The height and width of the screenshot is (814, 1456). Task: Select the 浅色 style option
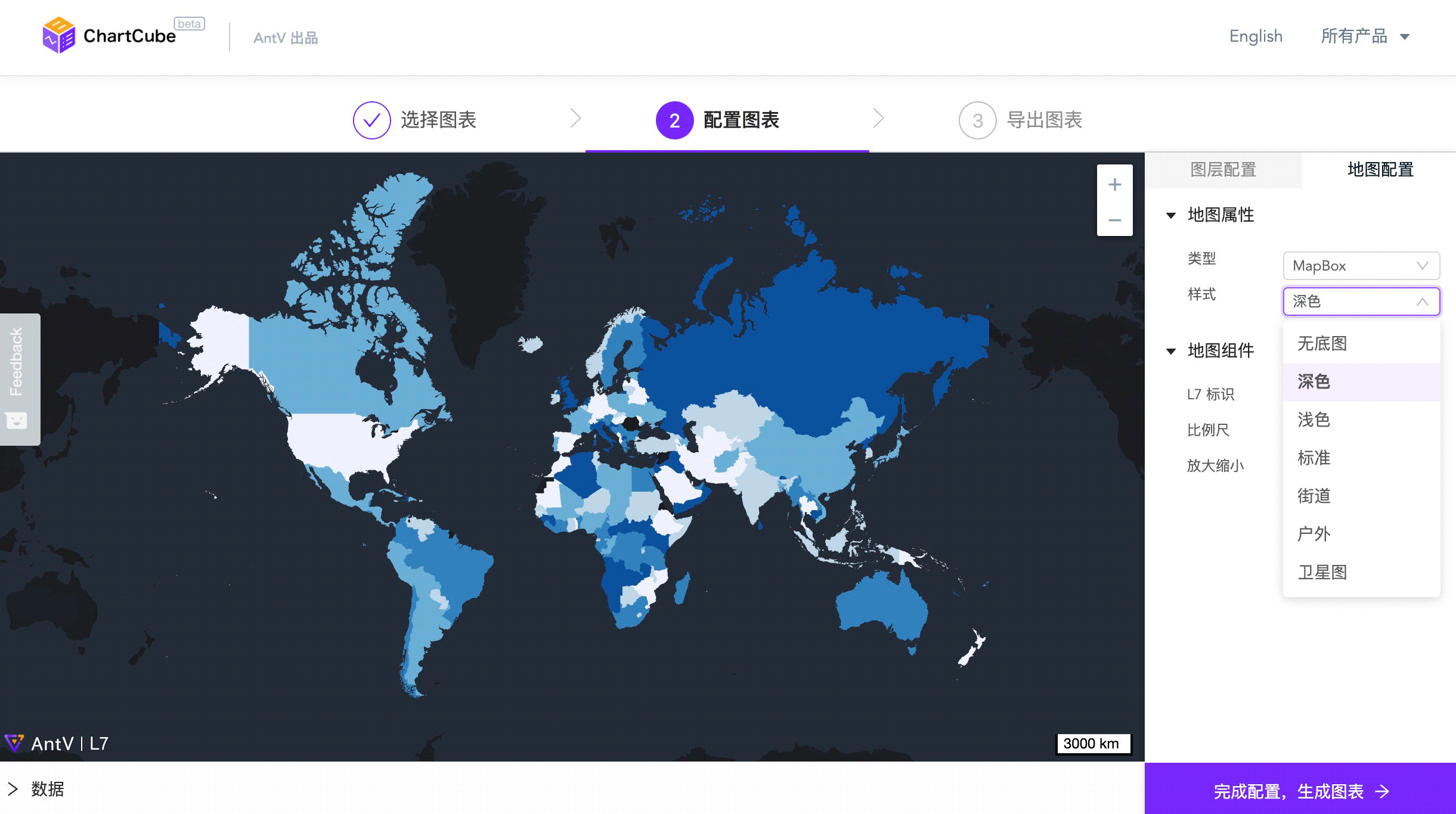pos(1314,420)
